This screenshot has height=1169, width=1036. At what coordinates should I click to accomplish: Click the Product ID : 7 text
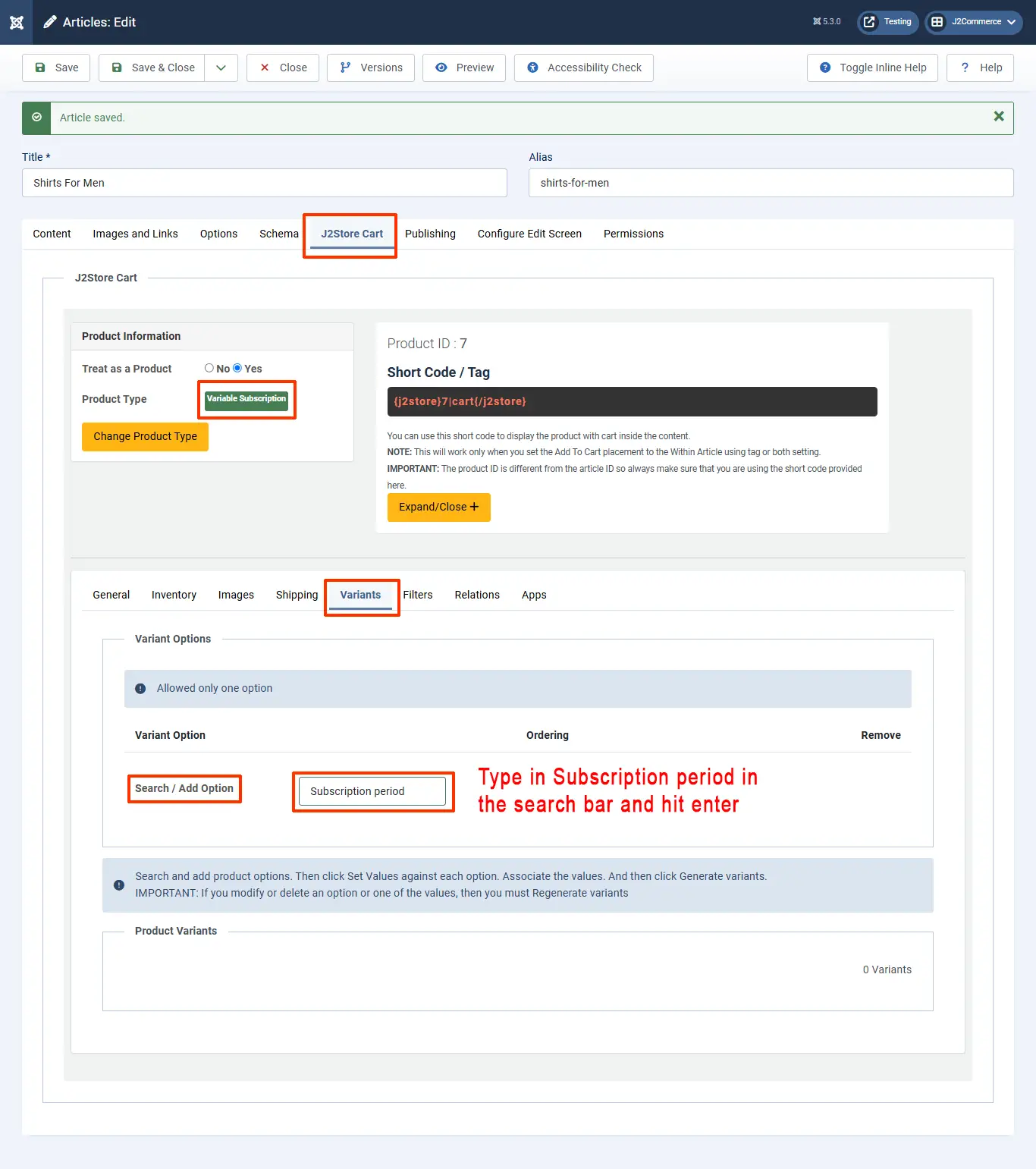[x=427, y=344]
